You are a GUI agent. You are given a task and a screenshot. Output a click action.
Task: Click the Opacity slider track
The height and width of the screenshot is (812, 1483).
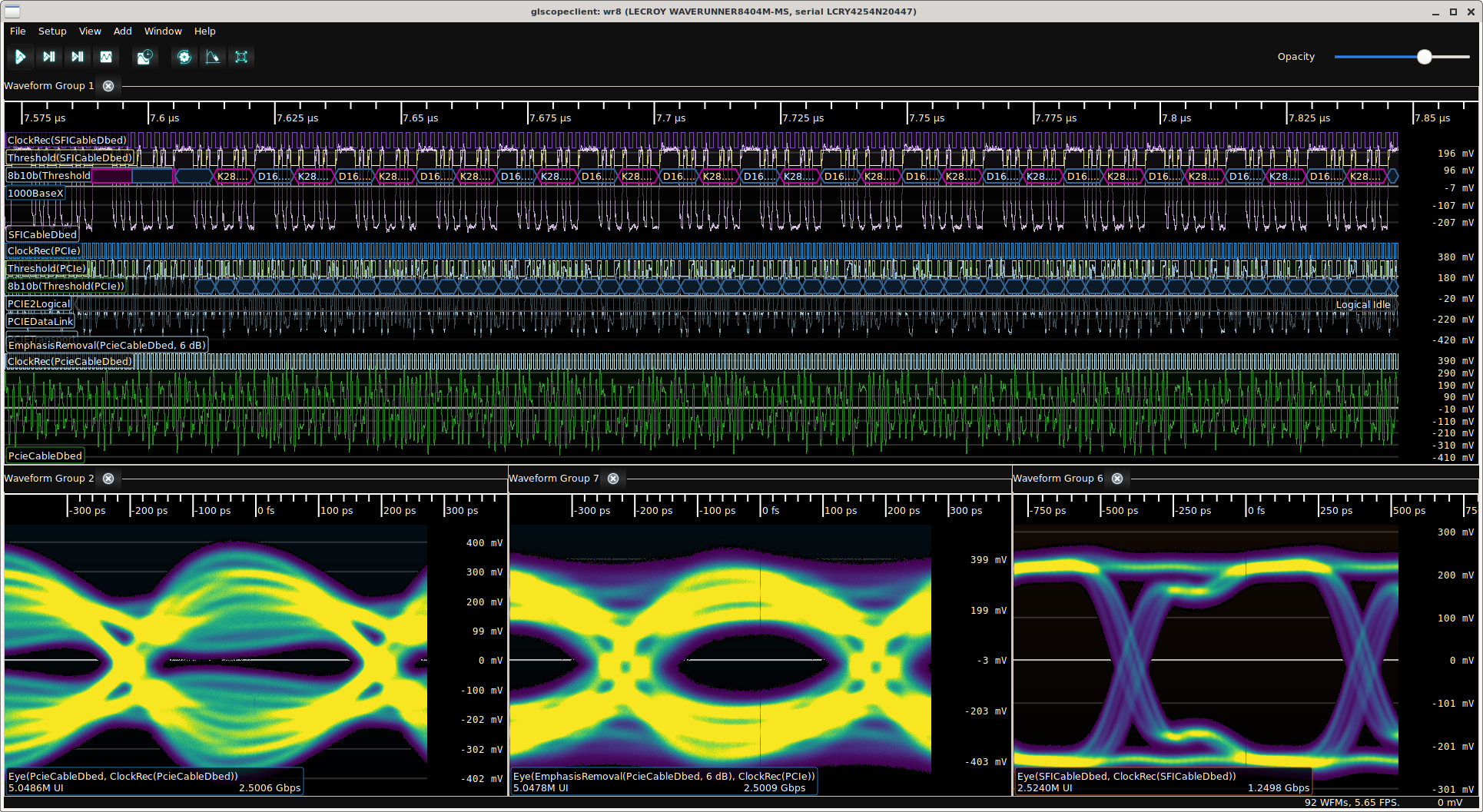pos(1402,57)
